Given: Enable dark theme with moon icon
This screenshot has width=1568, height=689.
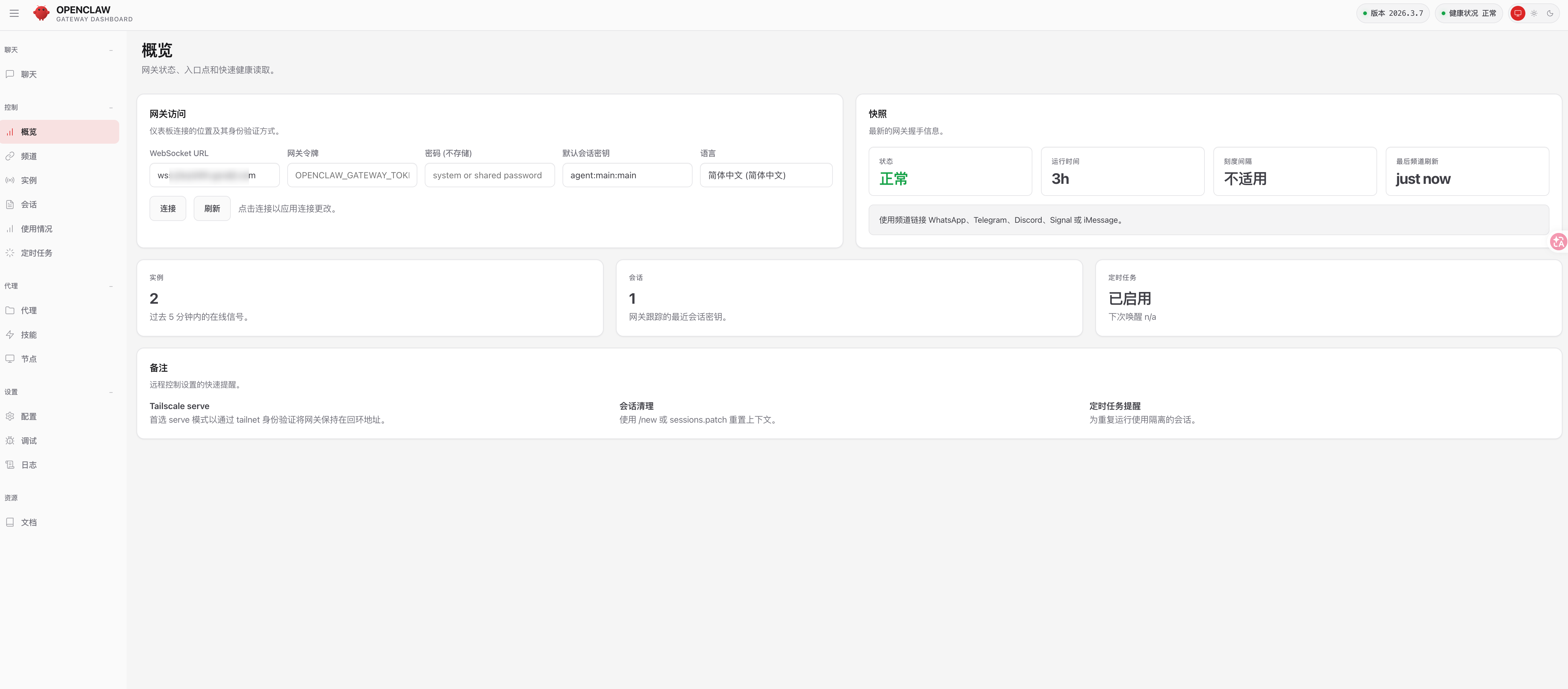Looking at the screenshot, I should 1550,13.
